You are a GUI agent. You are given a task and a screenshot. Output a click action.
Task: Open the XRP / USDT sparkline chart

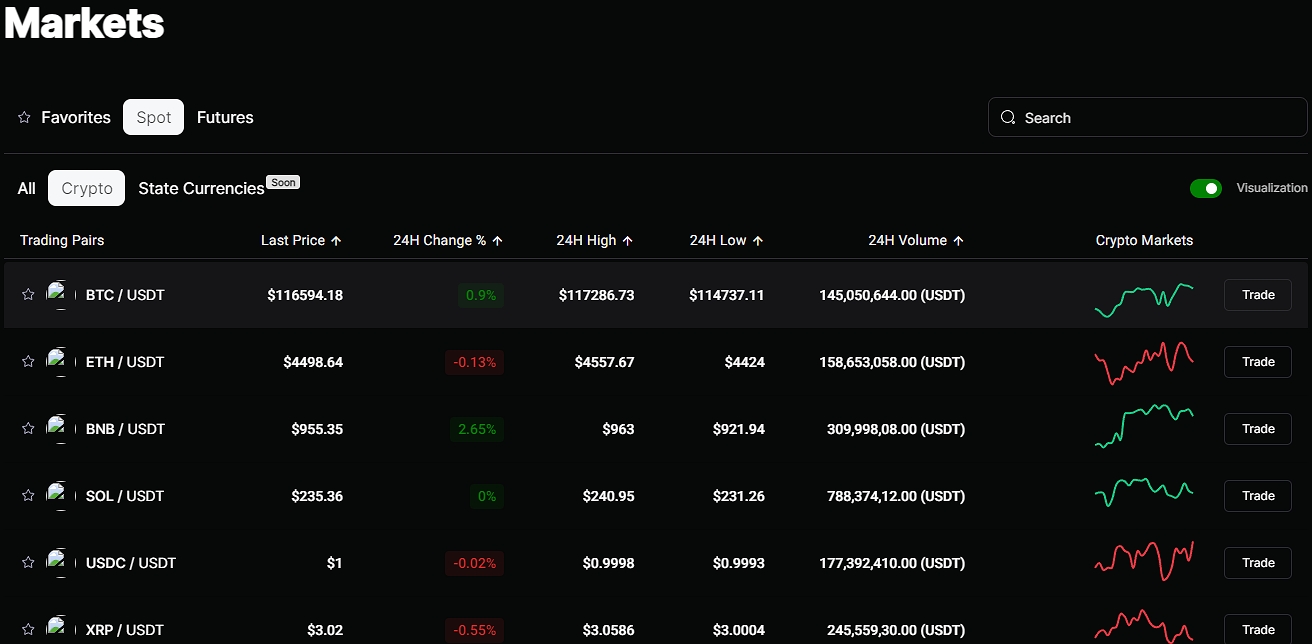[x=1144, y=625]
